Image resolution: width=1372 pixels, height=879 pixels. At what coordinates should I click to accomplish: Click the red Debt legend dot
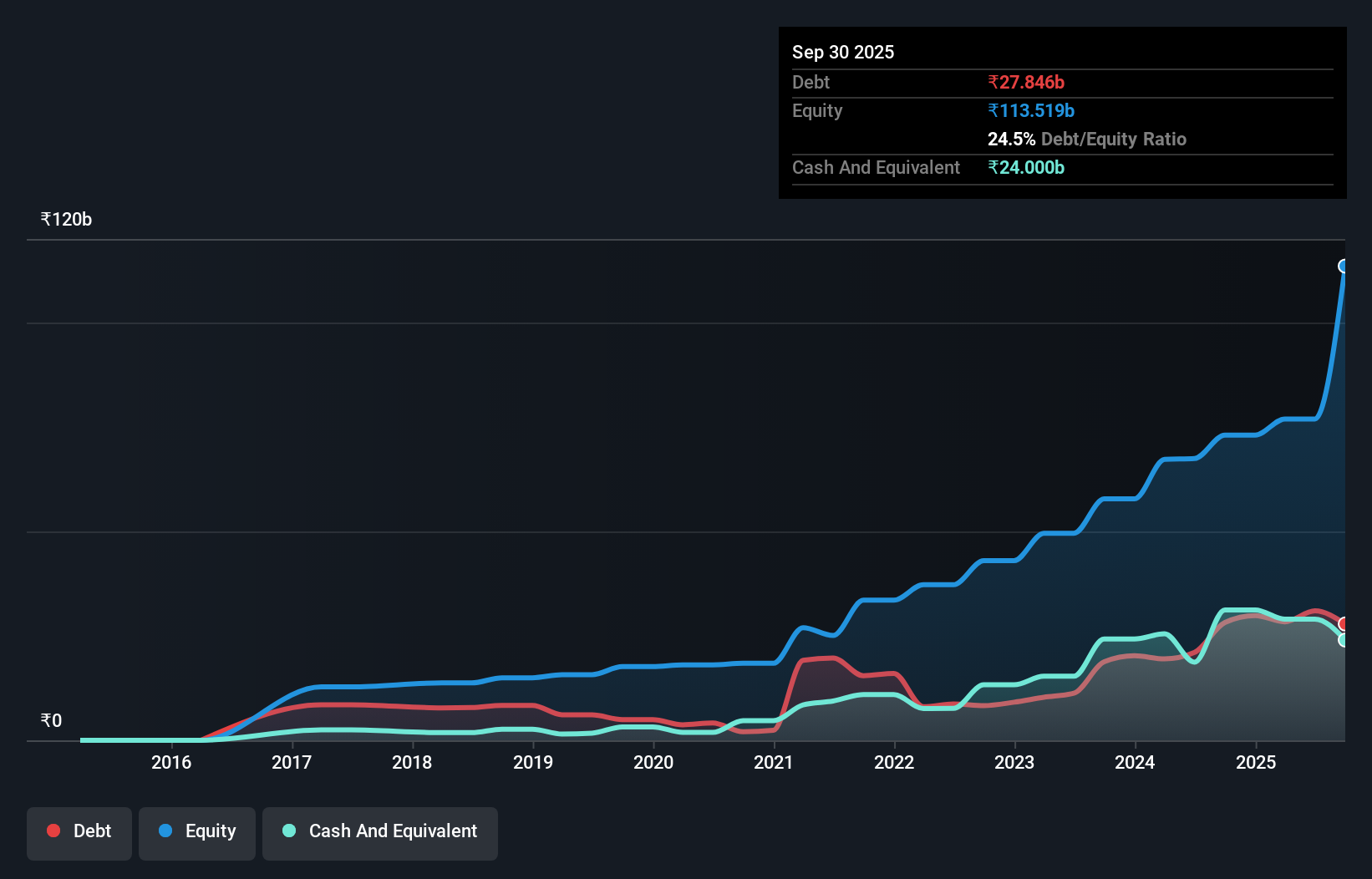click(53, 831)
